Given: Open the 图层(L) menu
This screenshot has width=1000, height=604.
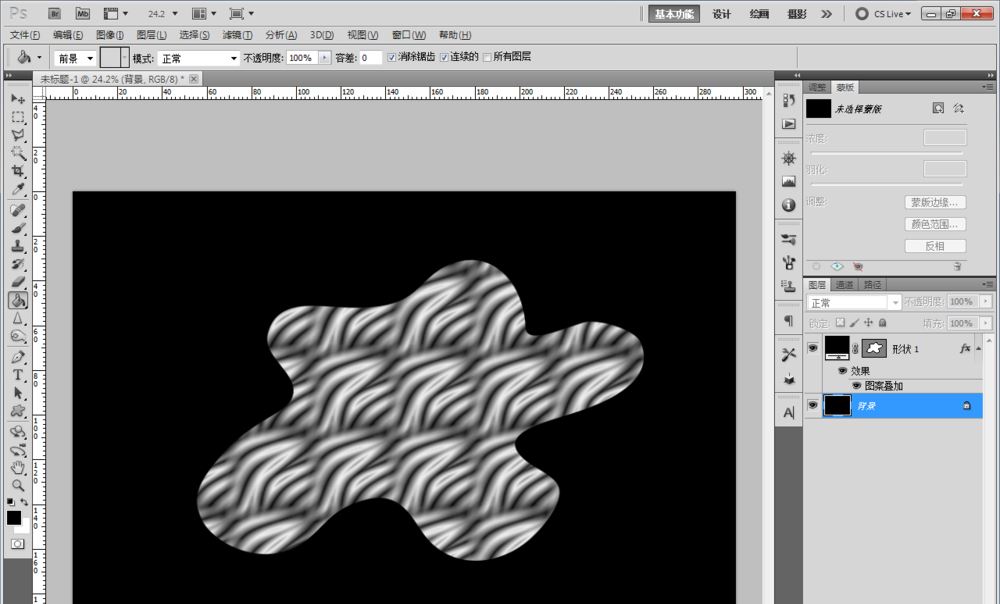Looking at the screenshot, I should [151, 35].
